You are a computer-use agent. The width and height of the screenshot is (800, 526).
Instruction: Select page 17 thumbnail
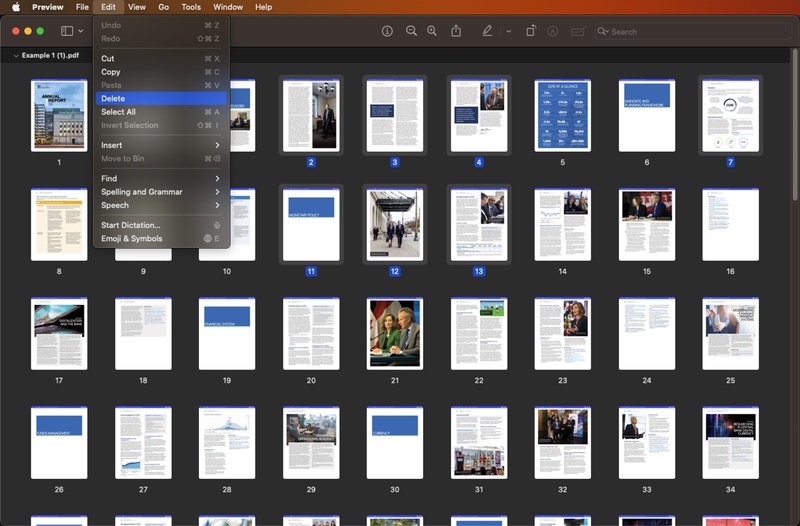pos(59,334)
